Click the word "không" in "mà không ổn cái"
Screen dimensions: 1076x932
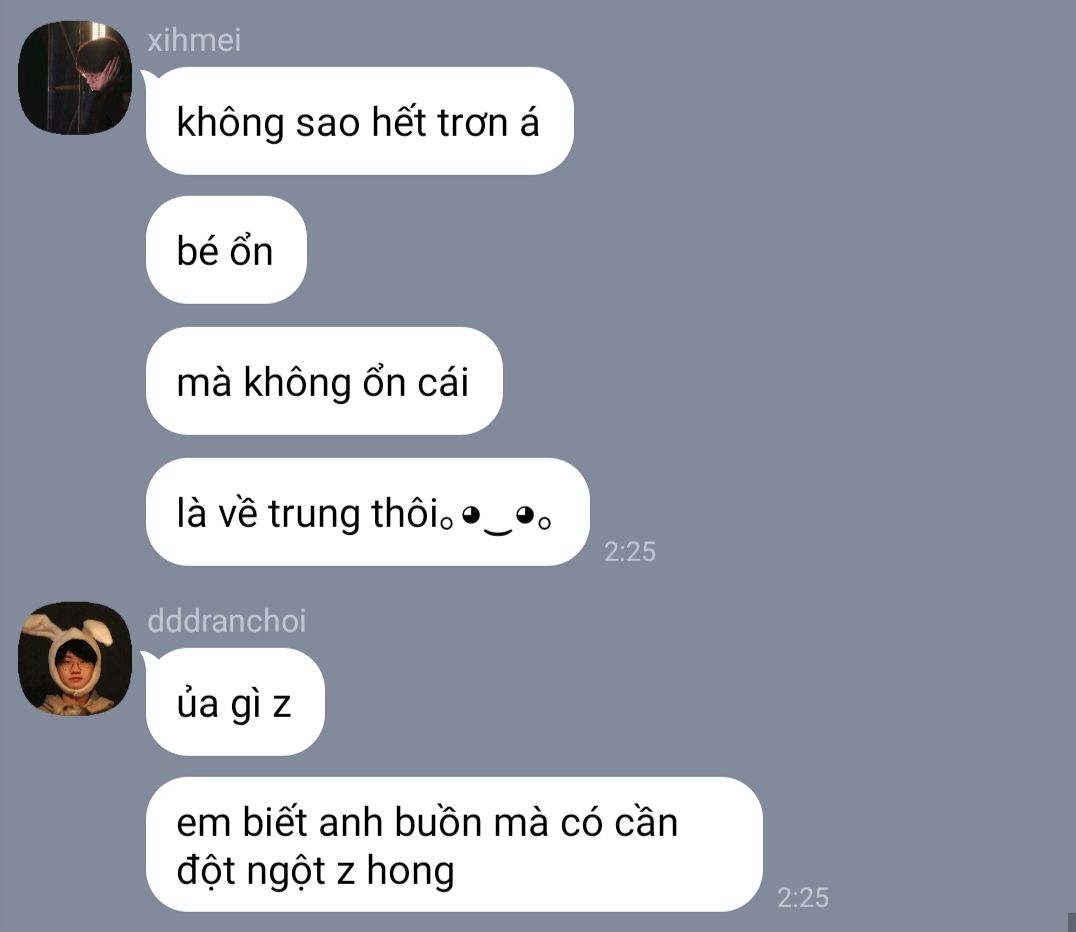tap(297, 384)
